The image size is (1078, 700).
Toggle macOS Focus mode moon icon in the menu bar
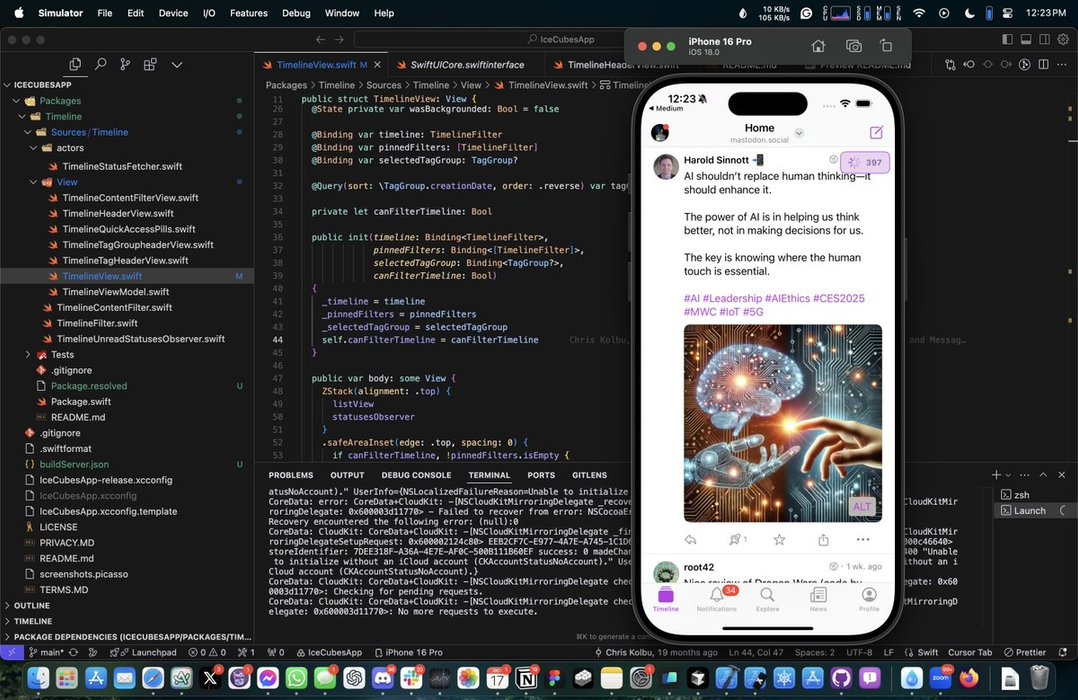point(969,13)
